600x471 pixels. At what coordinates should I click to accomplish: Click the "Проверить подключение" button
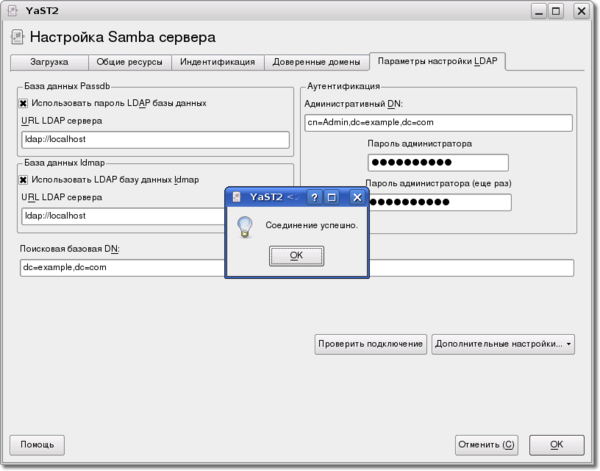click(370, 343)
